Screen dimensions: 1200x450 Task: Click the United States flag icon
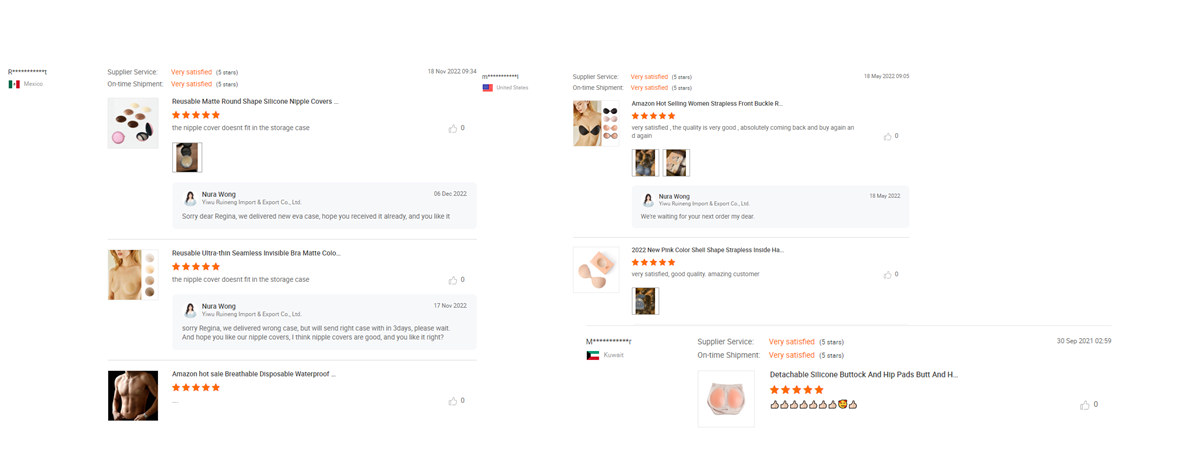pyautogui.click(x=488, y=88)
